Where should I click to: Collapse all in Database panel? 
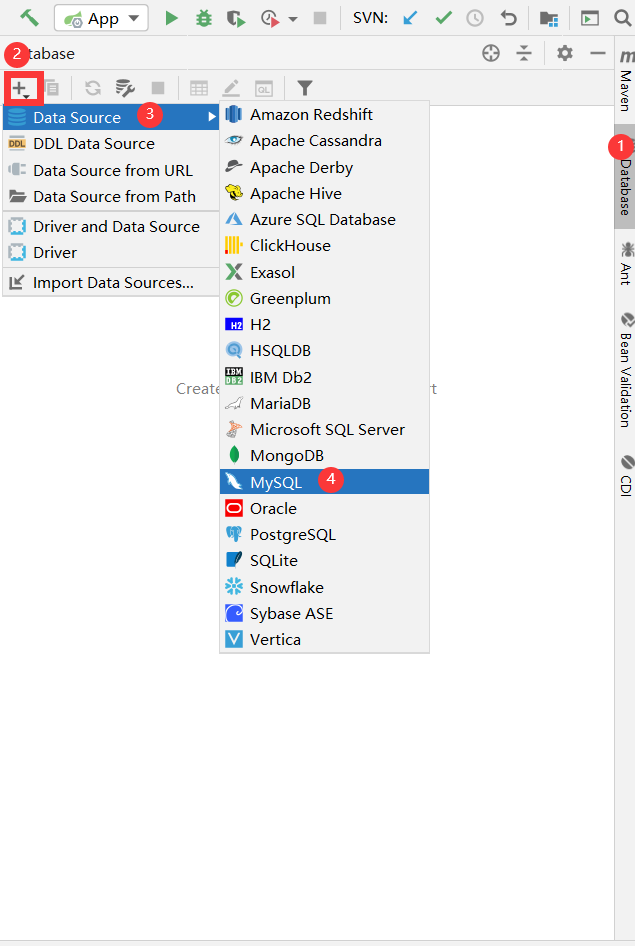[x=524, y=54]
